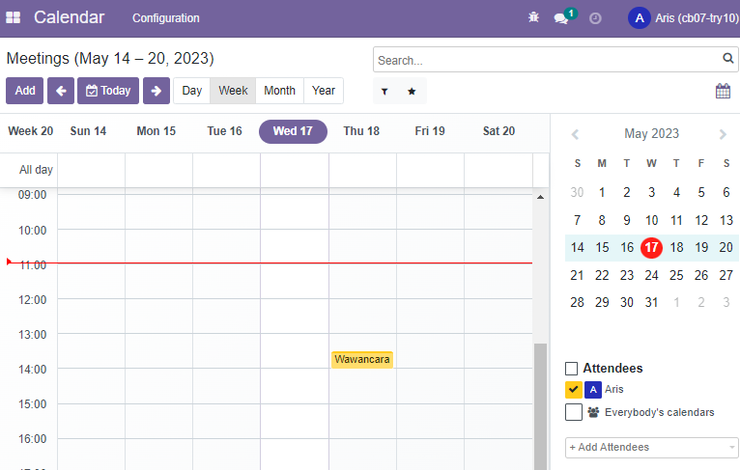
Task: Click the All day row label
Action: pos(36,170)
